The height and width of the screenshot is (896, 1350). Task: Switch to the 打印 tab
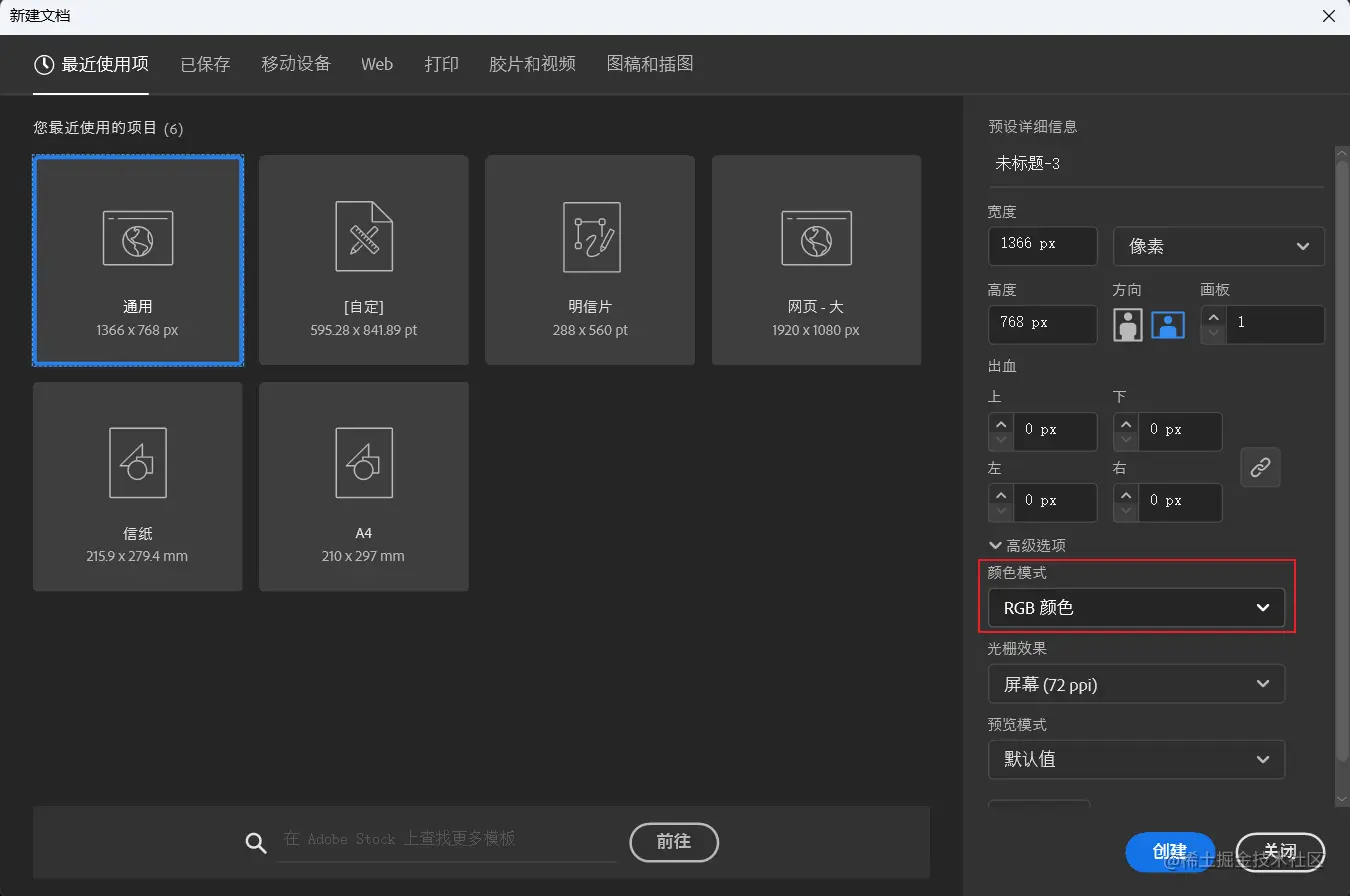point(441,64)
